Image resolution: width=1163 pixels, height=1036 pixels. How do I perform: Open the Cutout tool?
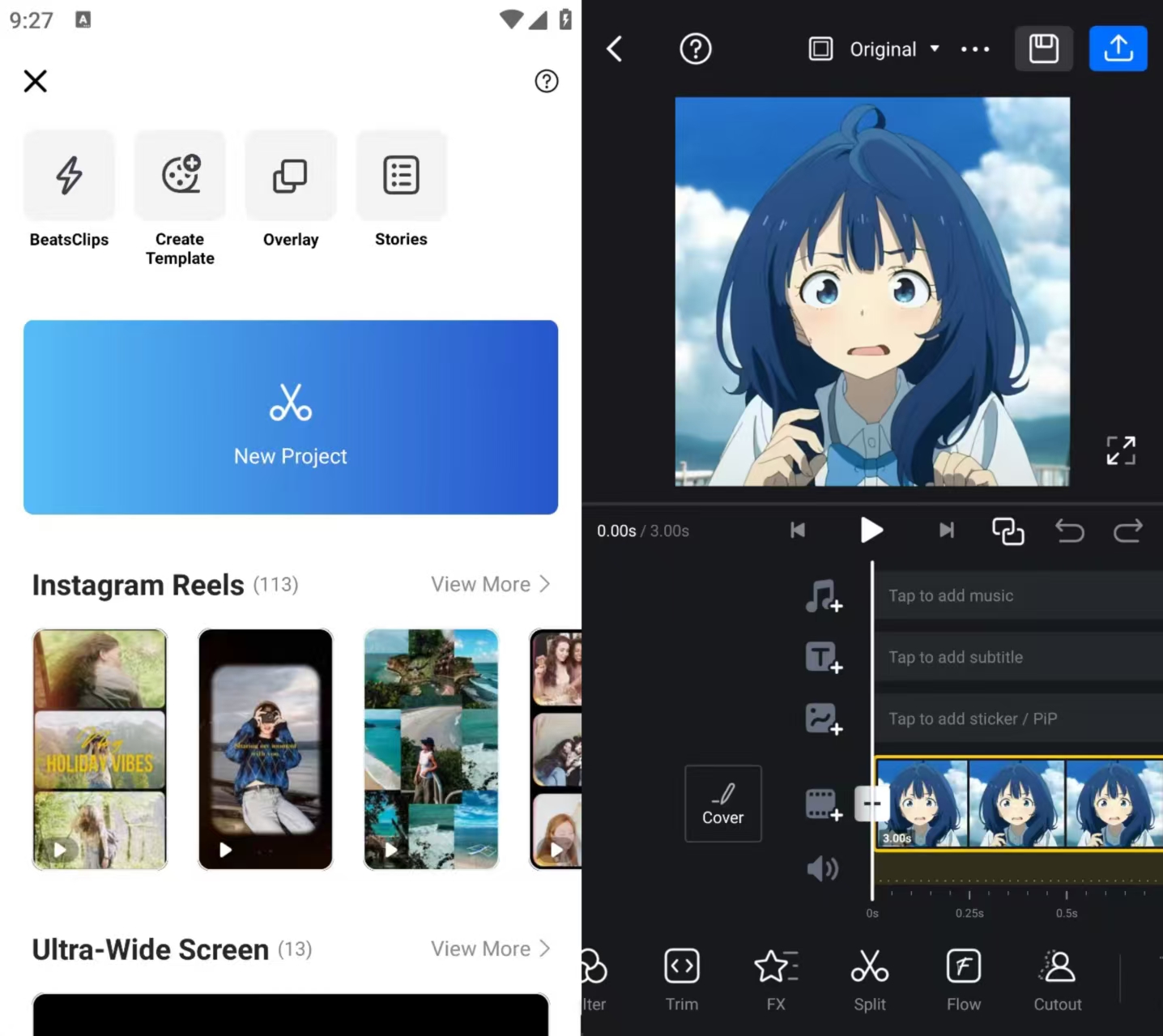click(x=1057, y=979)
